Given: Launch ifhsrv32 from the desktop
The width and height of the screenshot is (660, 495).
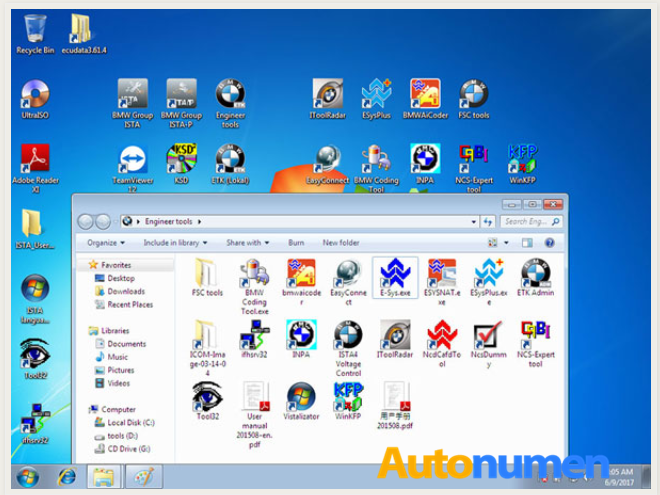Looking at the screenshot, I should [x=35, y=424].
